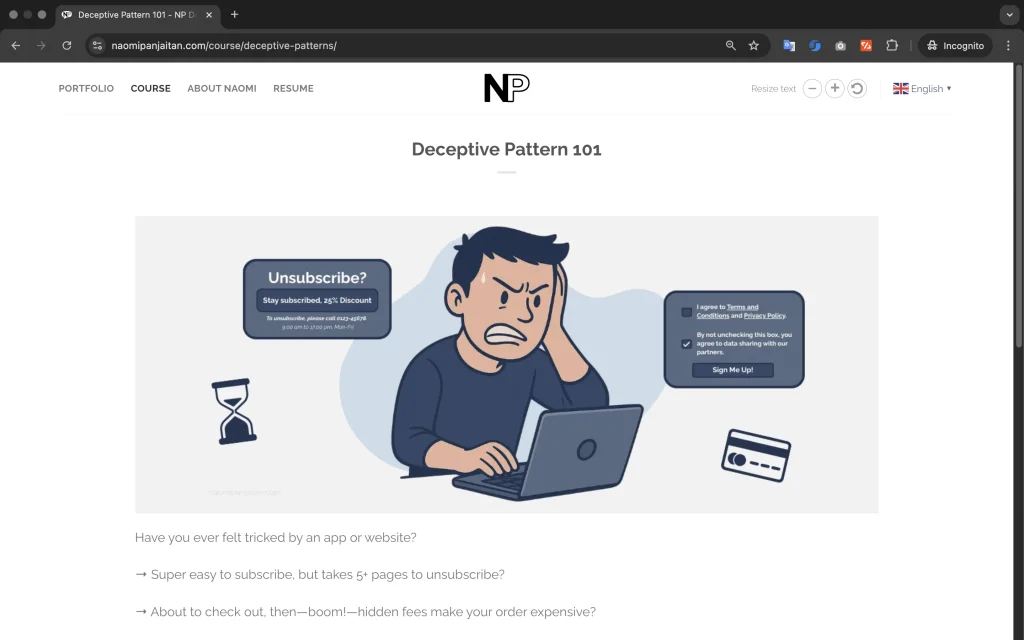
Task: Select the Course navigation link
Action: point(150,88)
